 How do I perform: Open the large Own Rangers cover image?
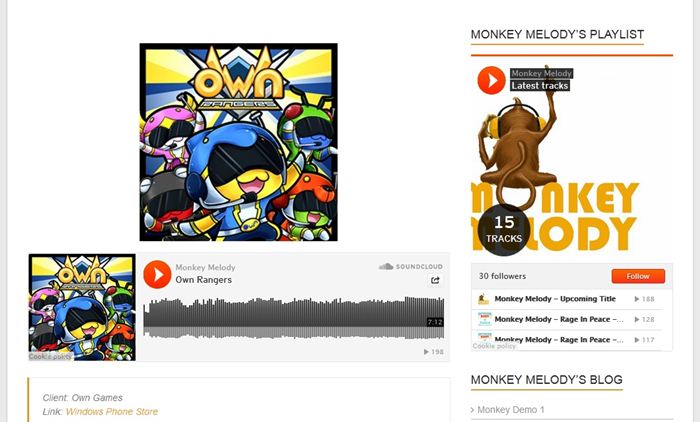pos(238,142)
